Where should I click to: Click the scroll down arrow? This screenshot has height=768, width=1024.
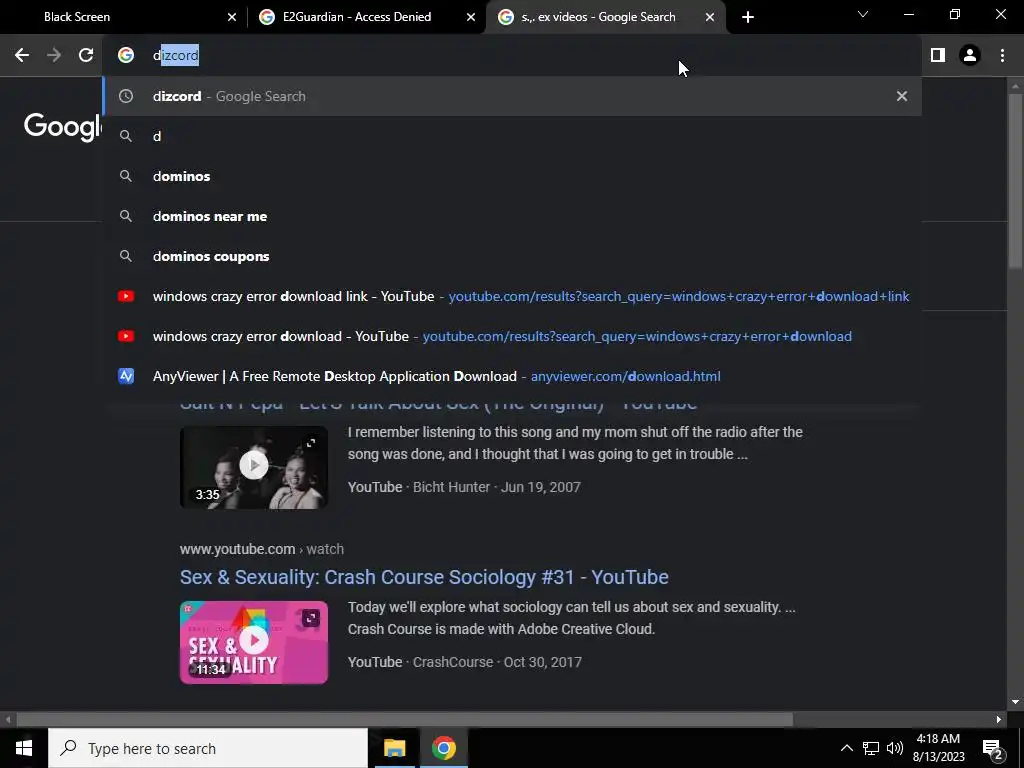click(1015, 703)
